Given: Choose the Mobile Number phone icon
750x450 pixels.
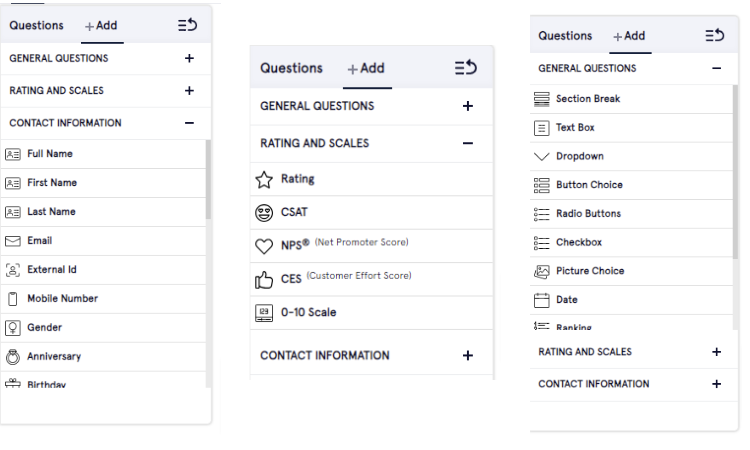Looking at the screenshot, I should (x=13, y=299).
